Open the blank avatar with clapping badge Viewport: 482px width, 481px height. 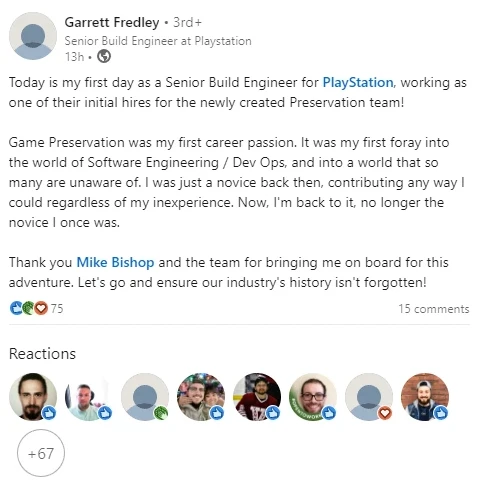pyautogui.click(x=145, y=397)
